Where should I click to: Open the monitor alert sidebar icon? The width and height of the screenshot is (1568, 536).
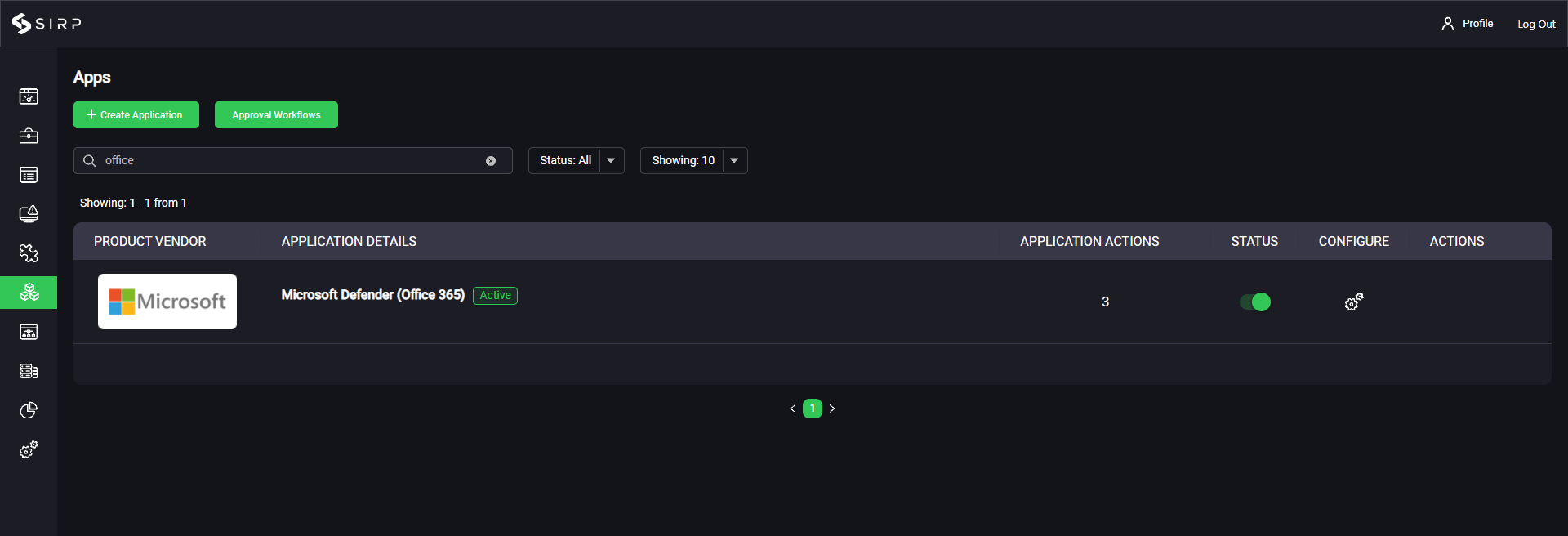pos(29,214)
